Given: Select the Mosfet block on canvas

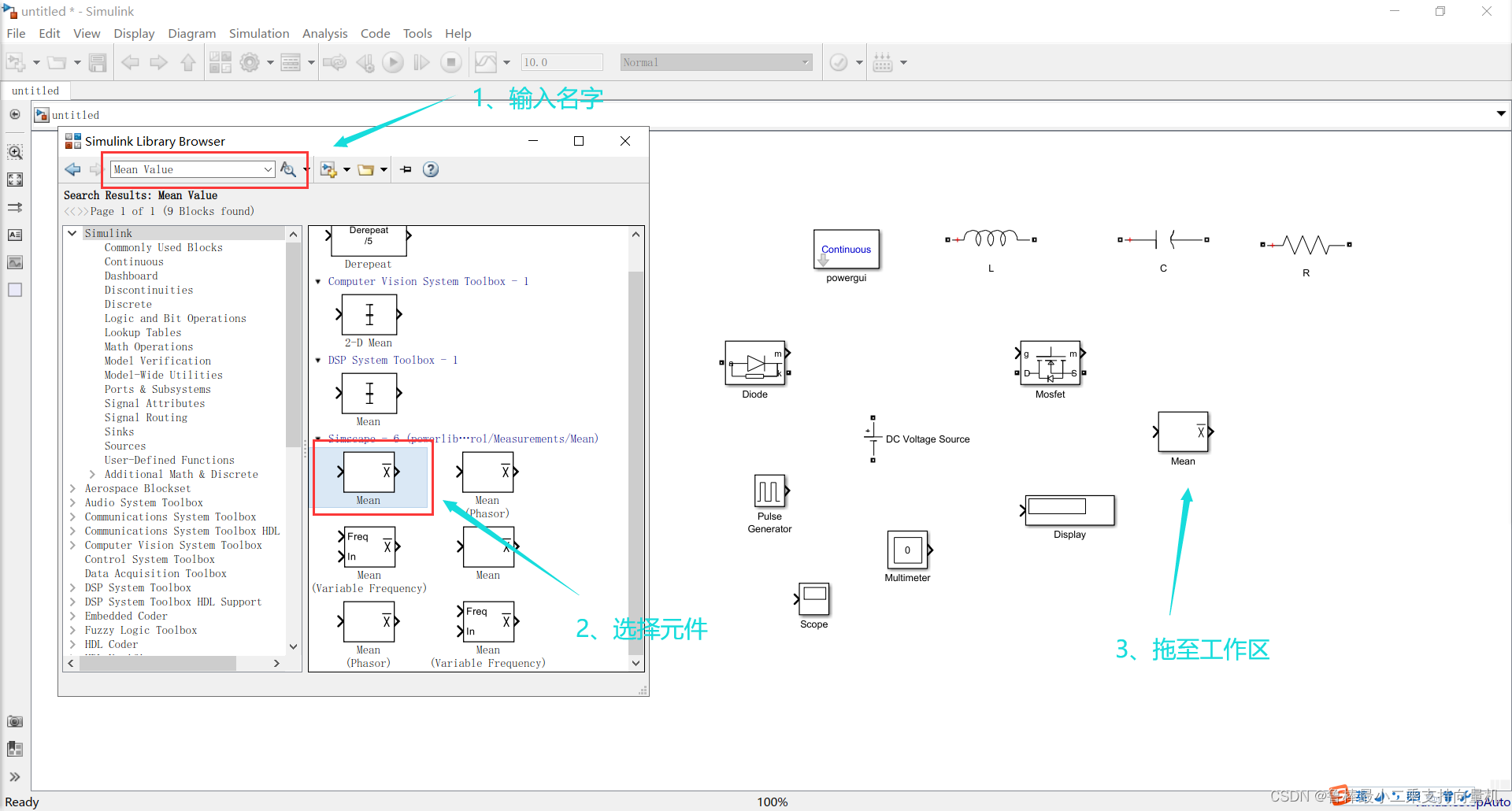Looking at the screenshot, I should pyautogui.click(x=1051, y=363).
